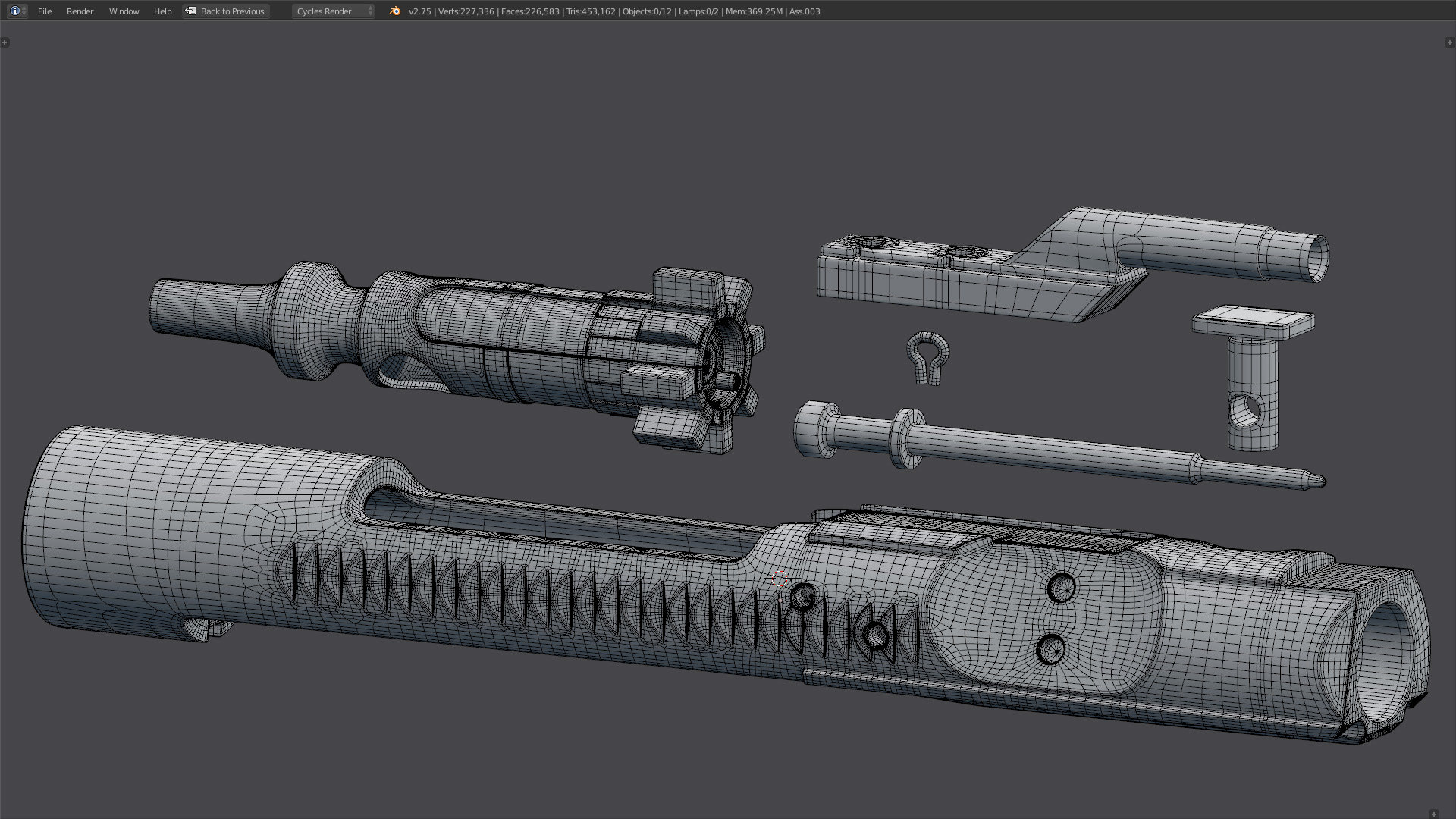Image resolution: width=1456 pixels, height=819 pixels.
Task: Click the top-left area split corner widget
Action: [x=5, y=42]
